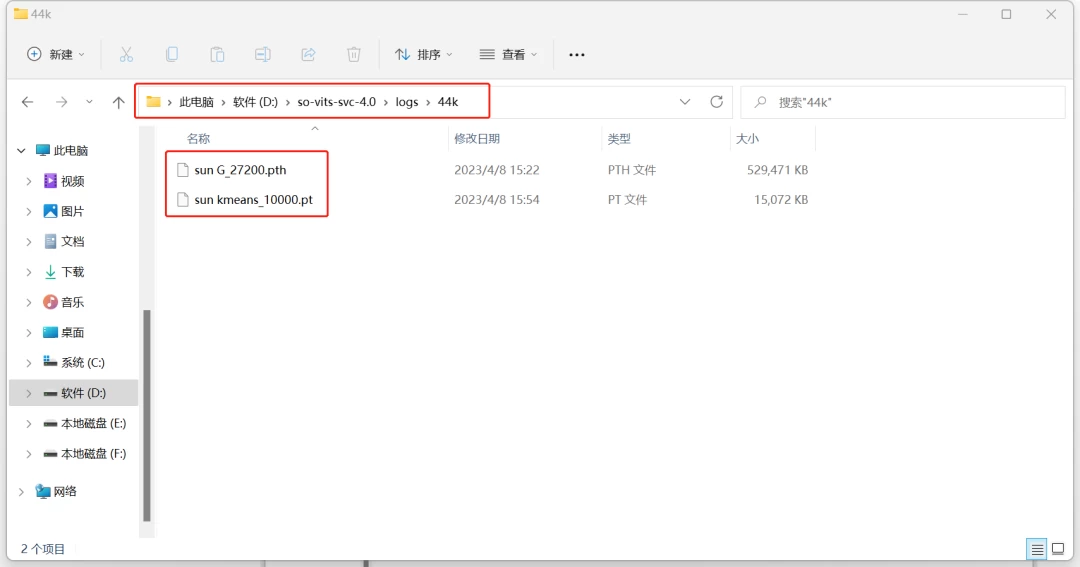Click the Copy icon in toolbar
1080x567 pixels.
tap(172, 54)
